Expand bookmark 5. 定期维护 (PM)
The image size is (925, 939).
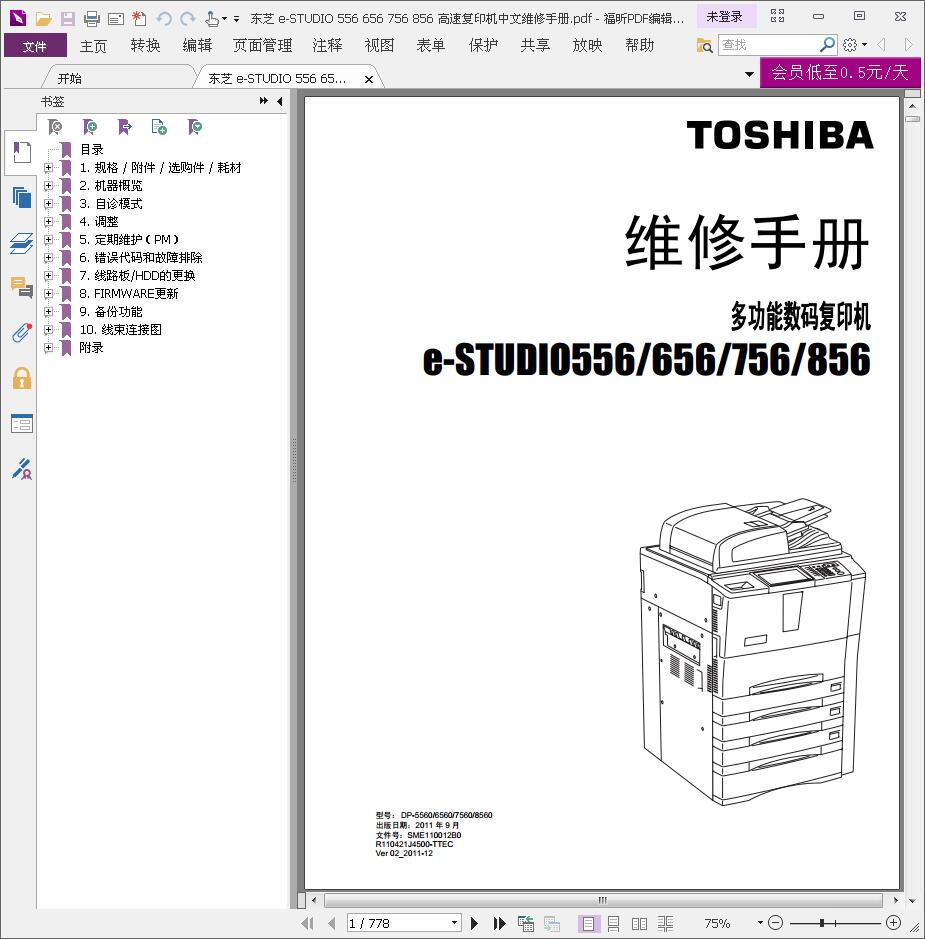[48, 240]
